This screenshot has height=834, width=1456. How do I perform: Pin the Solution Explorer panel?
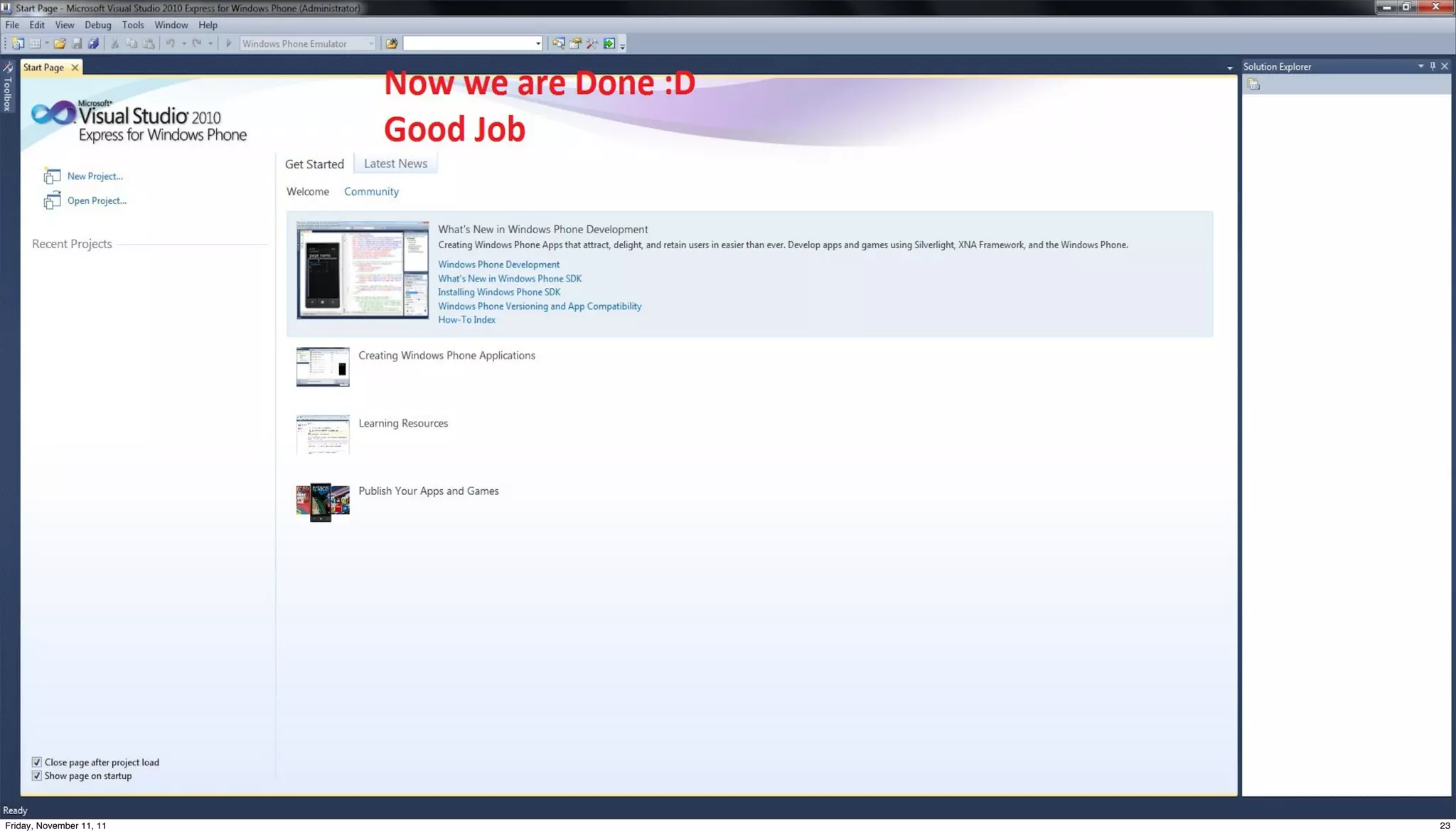pos(1433,66)
